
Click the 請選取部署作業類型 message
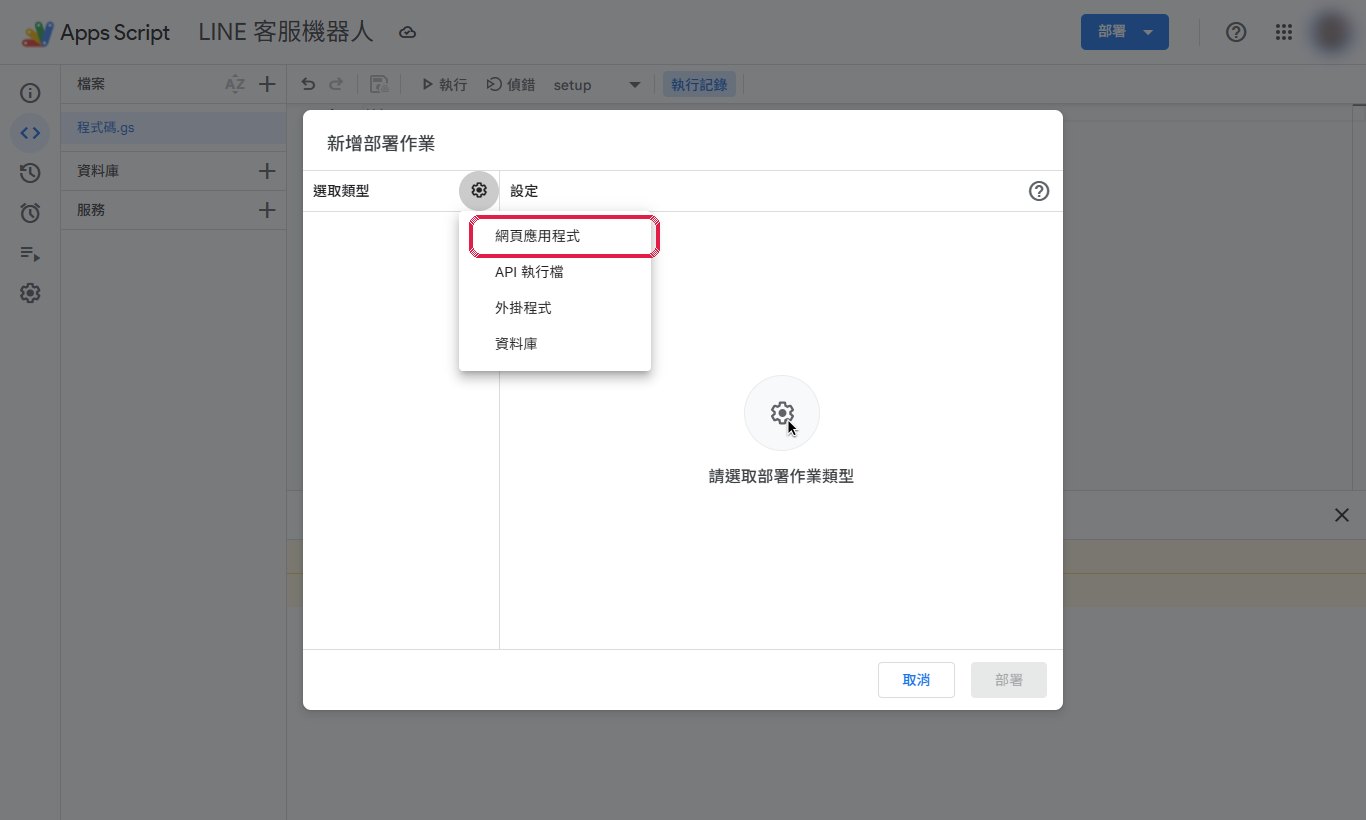point(781,477)
